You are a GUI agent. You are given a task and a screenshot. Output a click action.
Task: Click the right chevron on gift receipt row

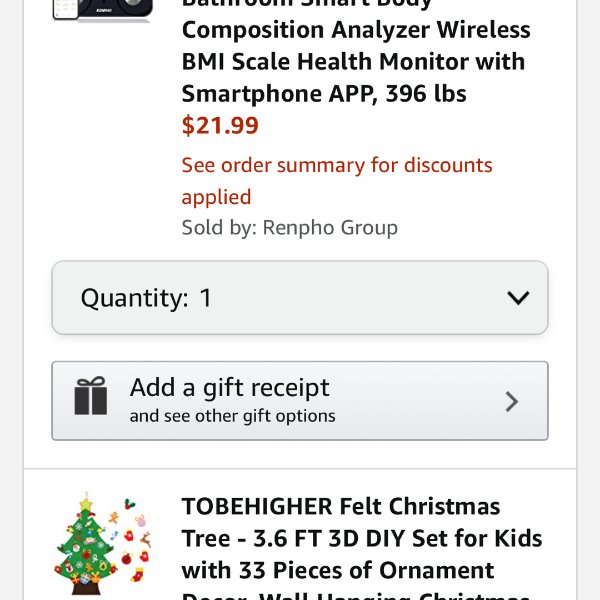[x=512, y=401]
